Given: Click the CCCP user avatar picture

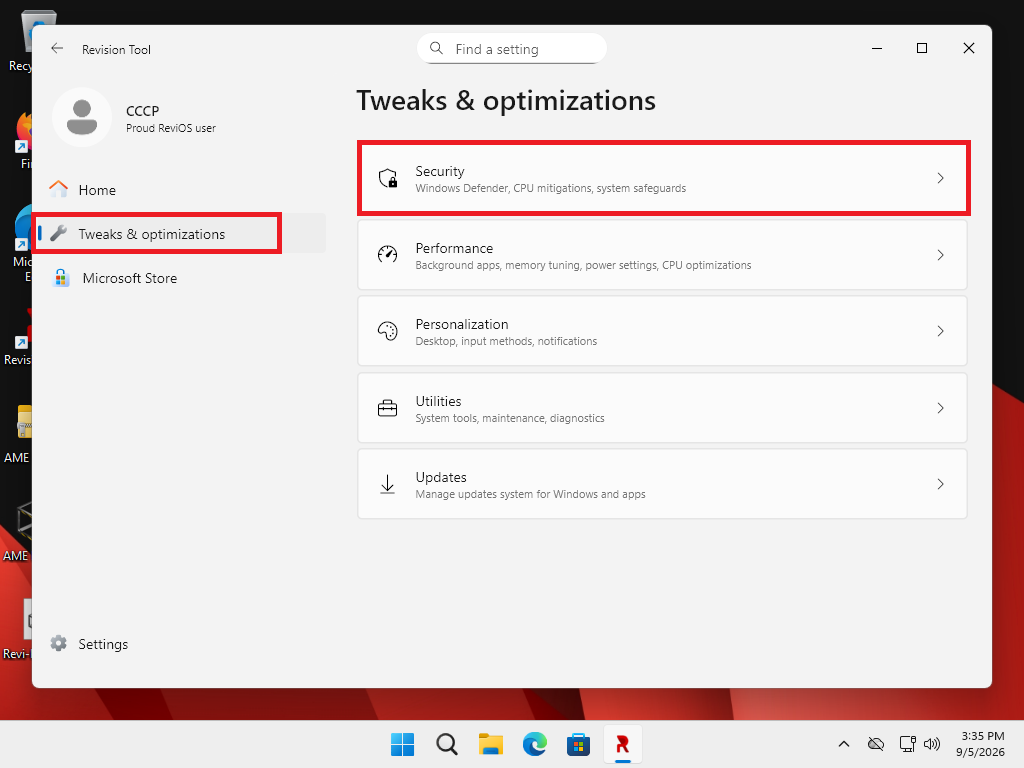Looking at the screenshot, I should coord(82,118).
